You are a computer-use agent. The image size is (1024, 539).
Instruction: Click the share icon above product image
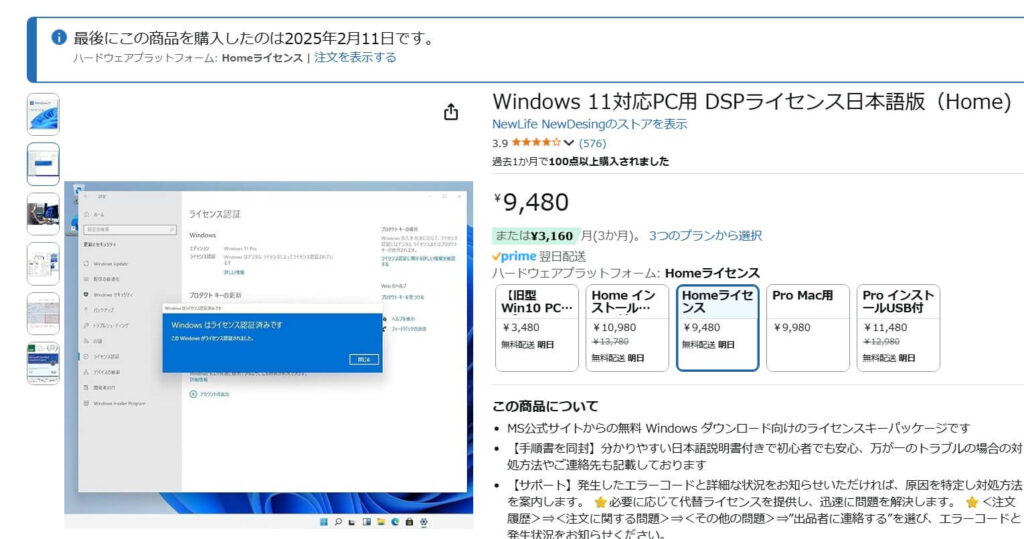[451, 112]
